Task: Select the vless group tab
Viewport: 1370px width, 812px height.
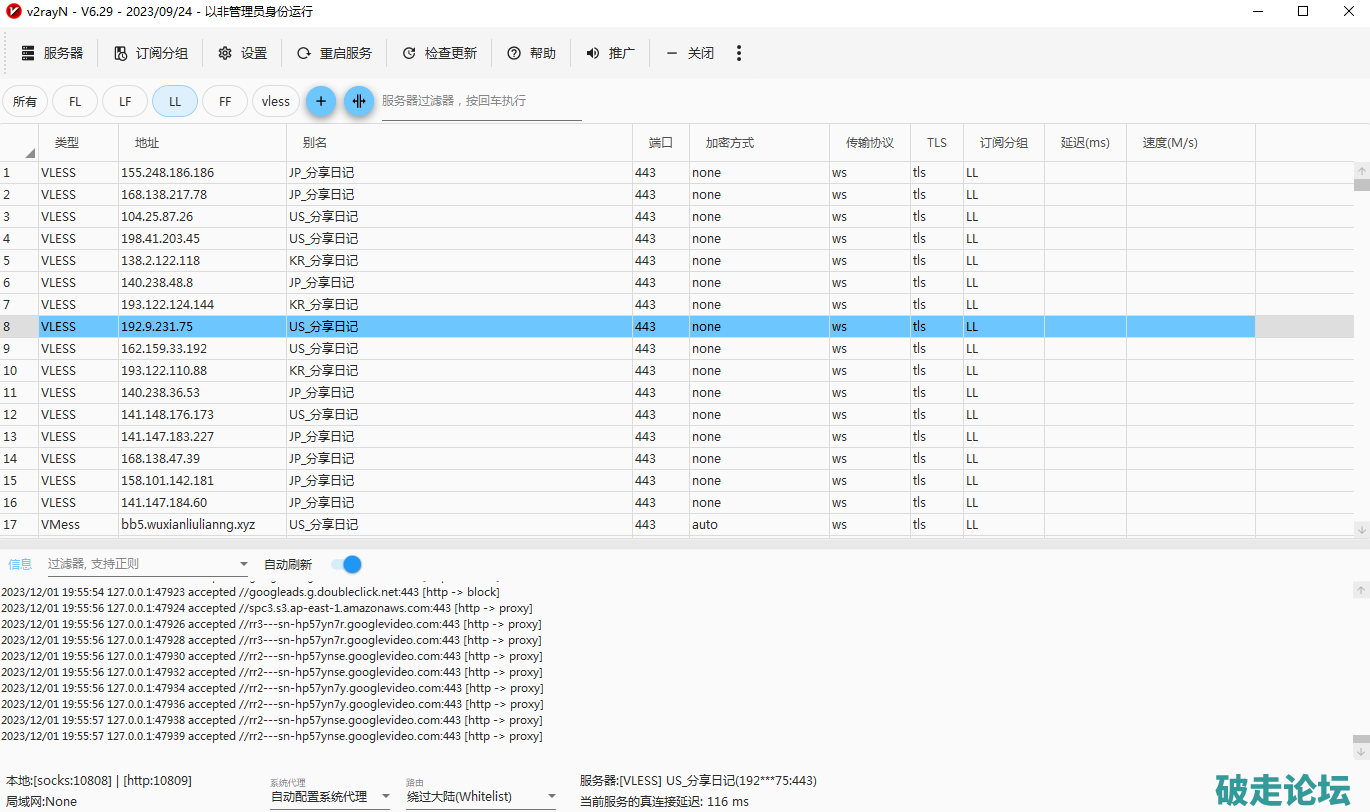Action: pyautogui.click(x=275, y=101)
